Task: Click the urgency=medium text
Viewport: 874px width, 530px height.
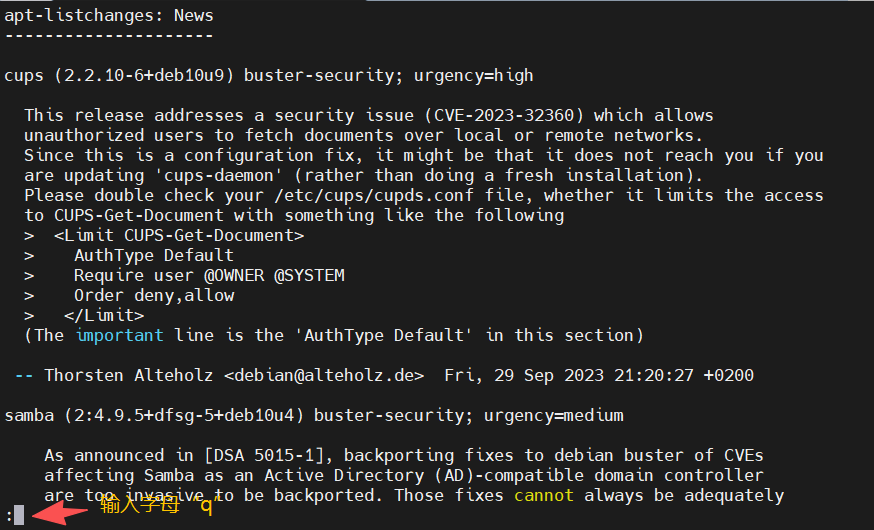Action: pyautogui.click(x=553, y=416)
